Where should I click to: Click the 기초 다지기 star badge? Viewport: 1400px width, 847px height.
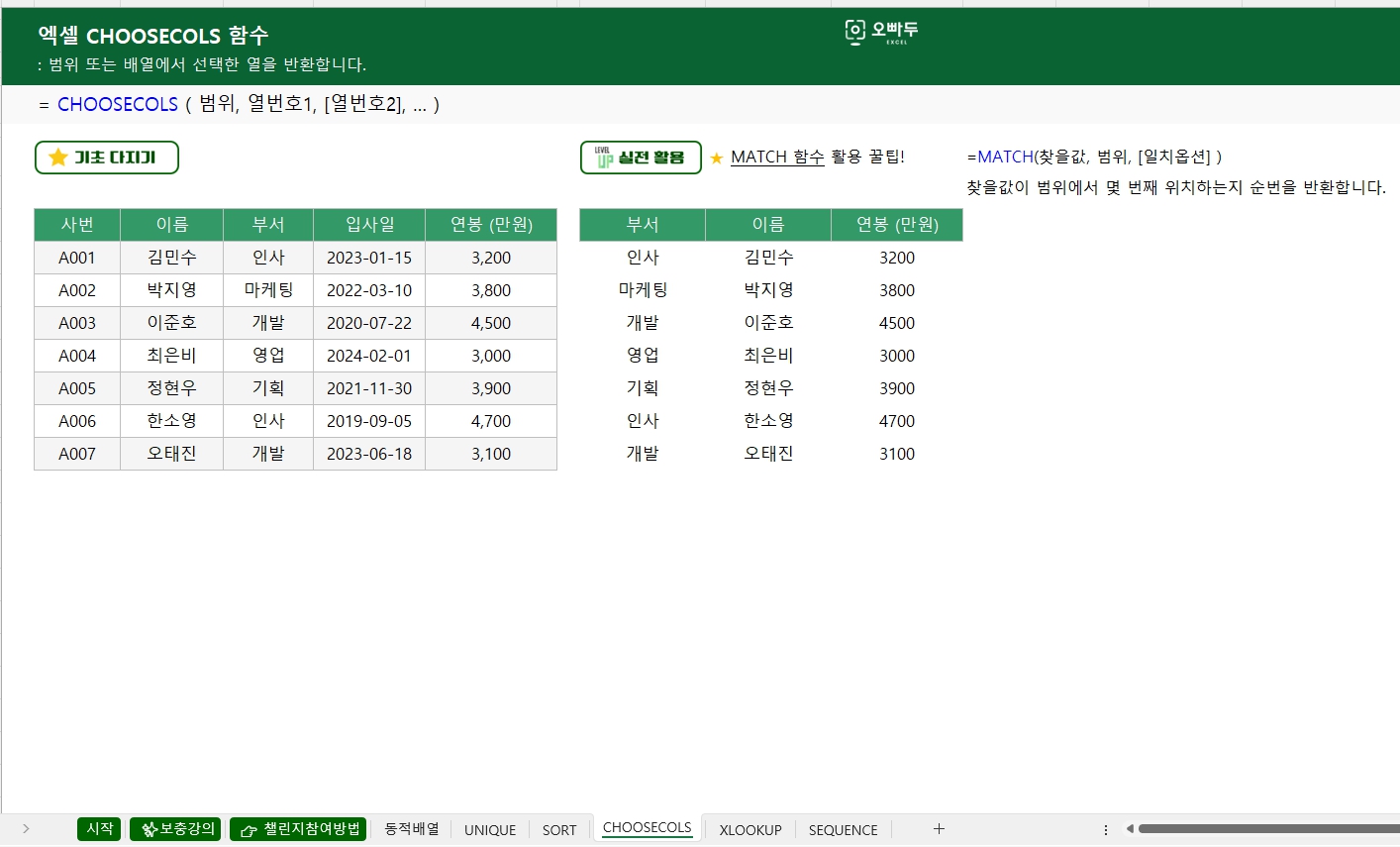tap(107, 158)
